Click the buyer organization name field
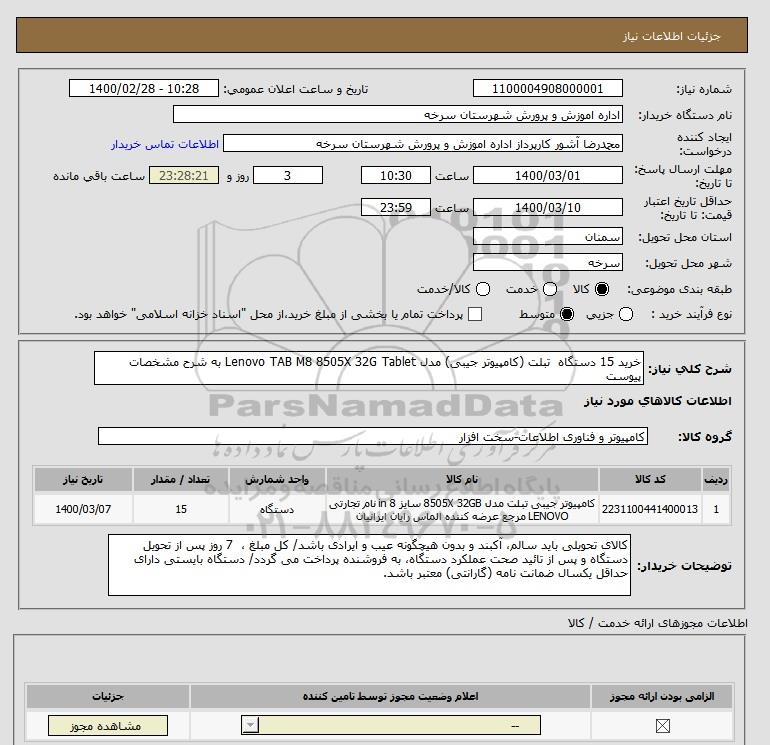The height and width of the screenshot is (745, 770). 398,114
